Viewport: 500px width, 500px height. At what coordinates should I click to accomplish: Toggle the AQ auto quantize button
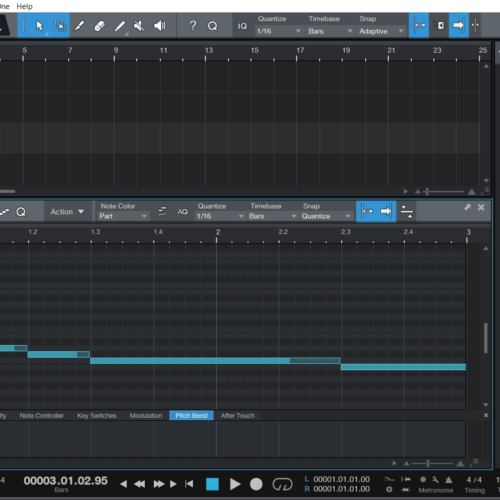click(182, 212)
